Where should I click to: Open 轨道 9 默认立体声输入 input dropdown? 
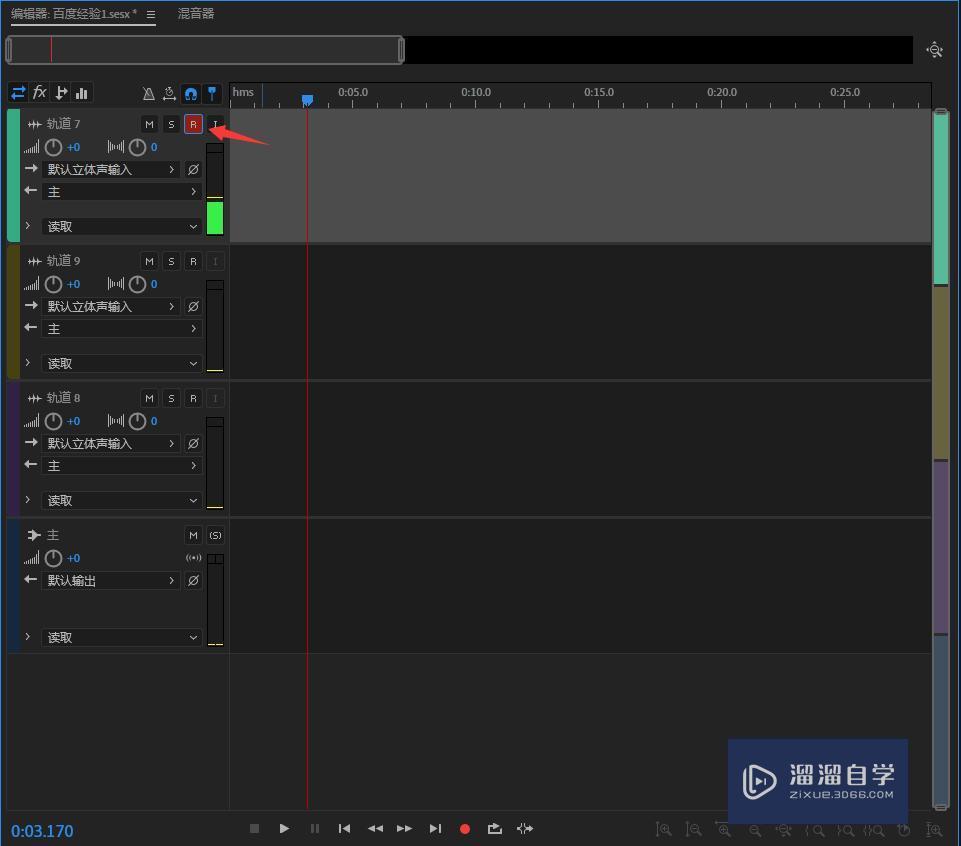tap(111, 307)
